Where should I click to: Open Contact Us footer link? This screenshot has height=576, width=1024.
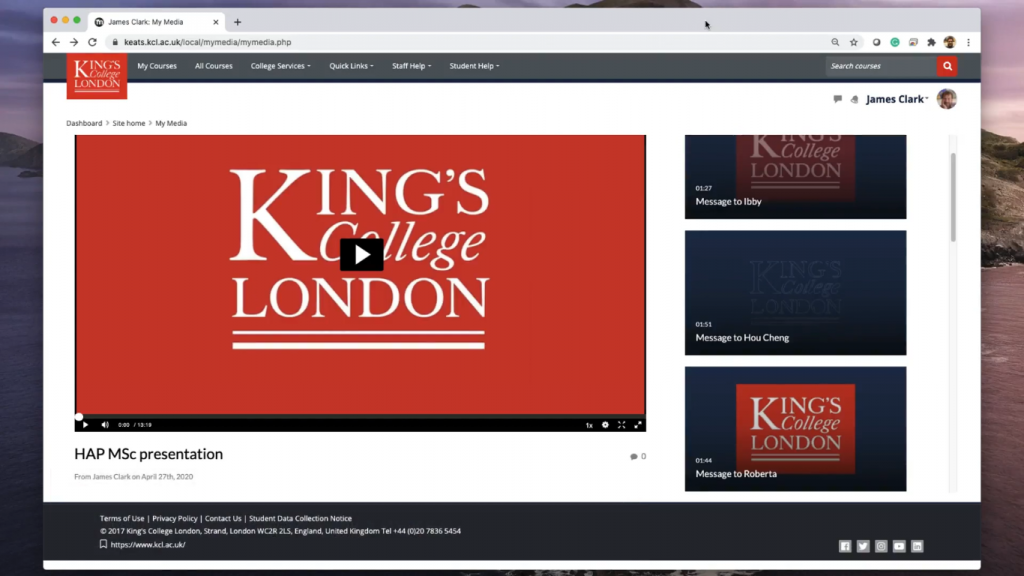(223, 519)
